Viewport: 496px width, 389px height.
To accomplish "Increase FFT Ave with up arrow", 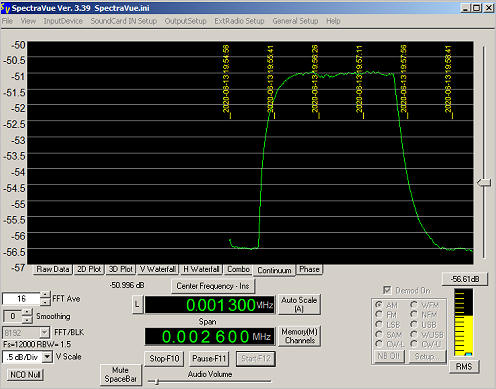I will click(x=45, y=295).
